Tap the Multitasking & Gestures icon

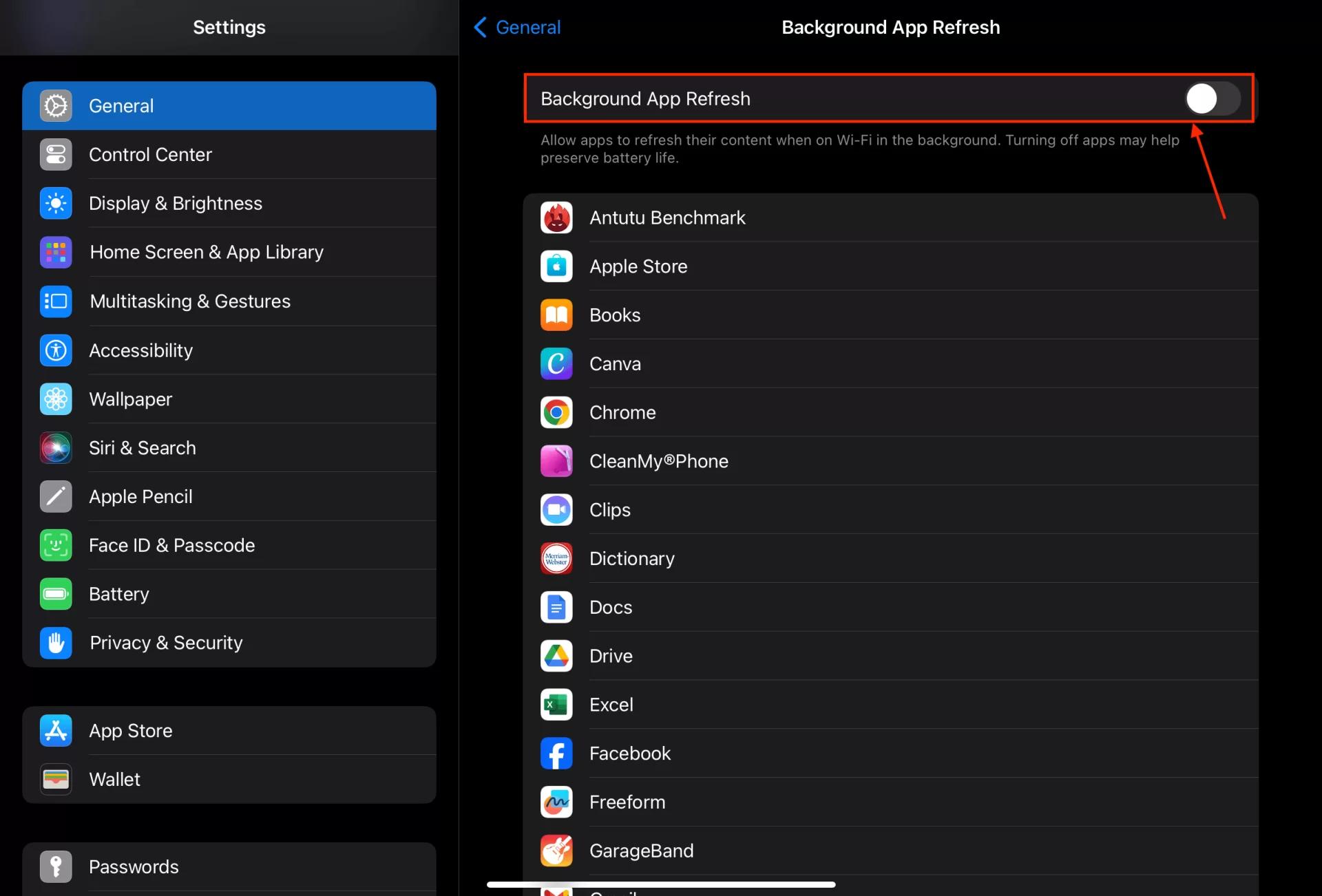(56, 301)
